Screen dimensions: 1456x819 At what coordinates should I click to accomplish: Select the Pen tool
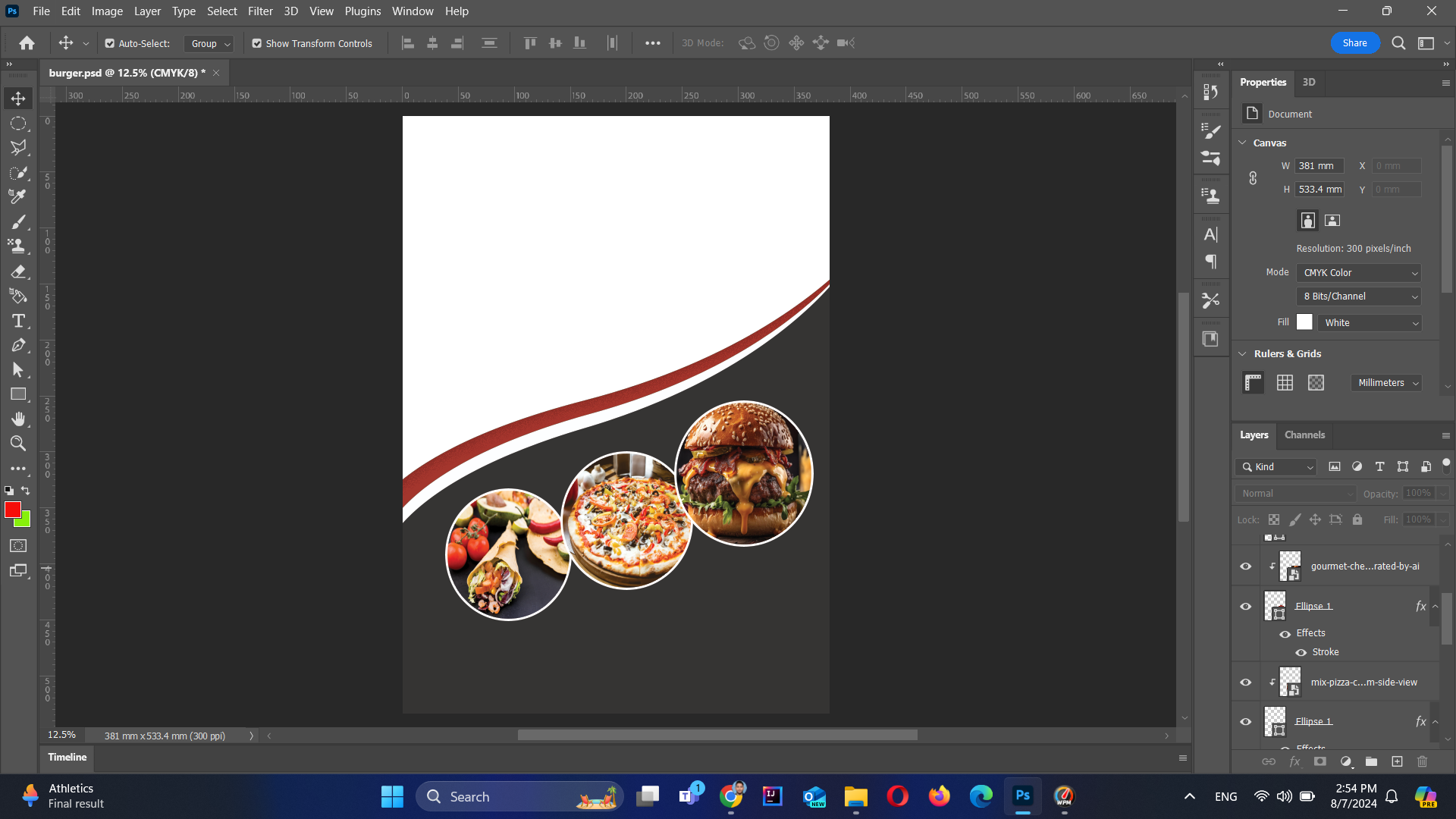(x=18, y=345)
